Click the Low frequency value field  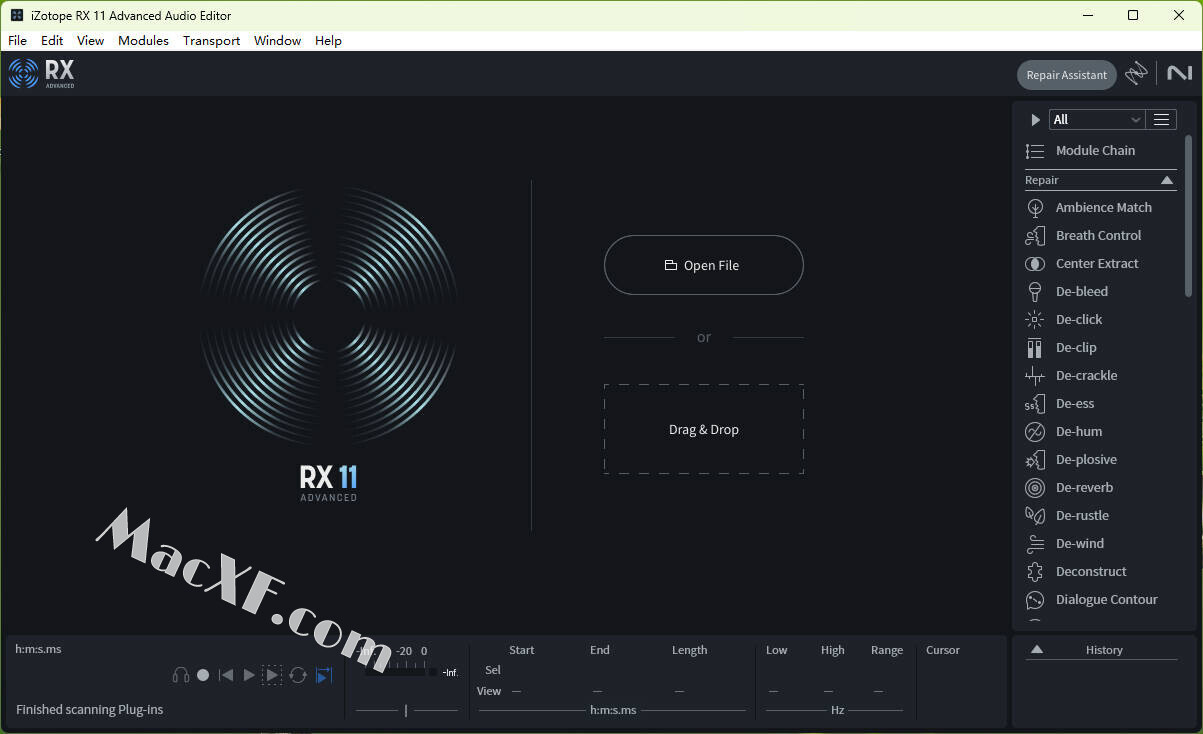coord(773,691)
